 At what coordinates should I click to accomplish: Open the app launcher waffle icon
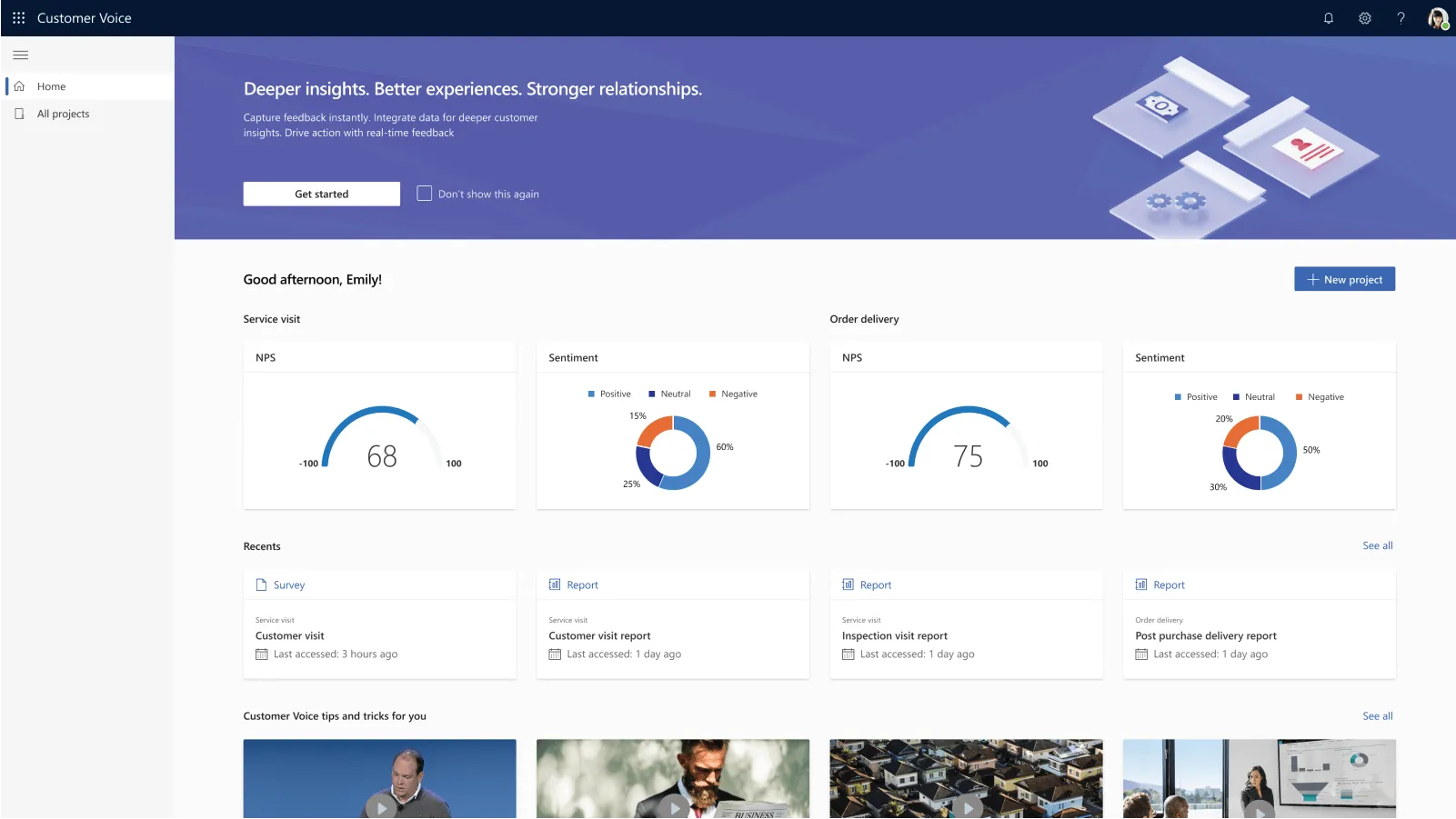(x=18, y=18)
